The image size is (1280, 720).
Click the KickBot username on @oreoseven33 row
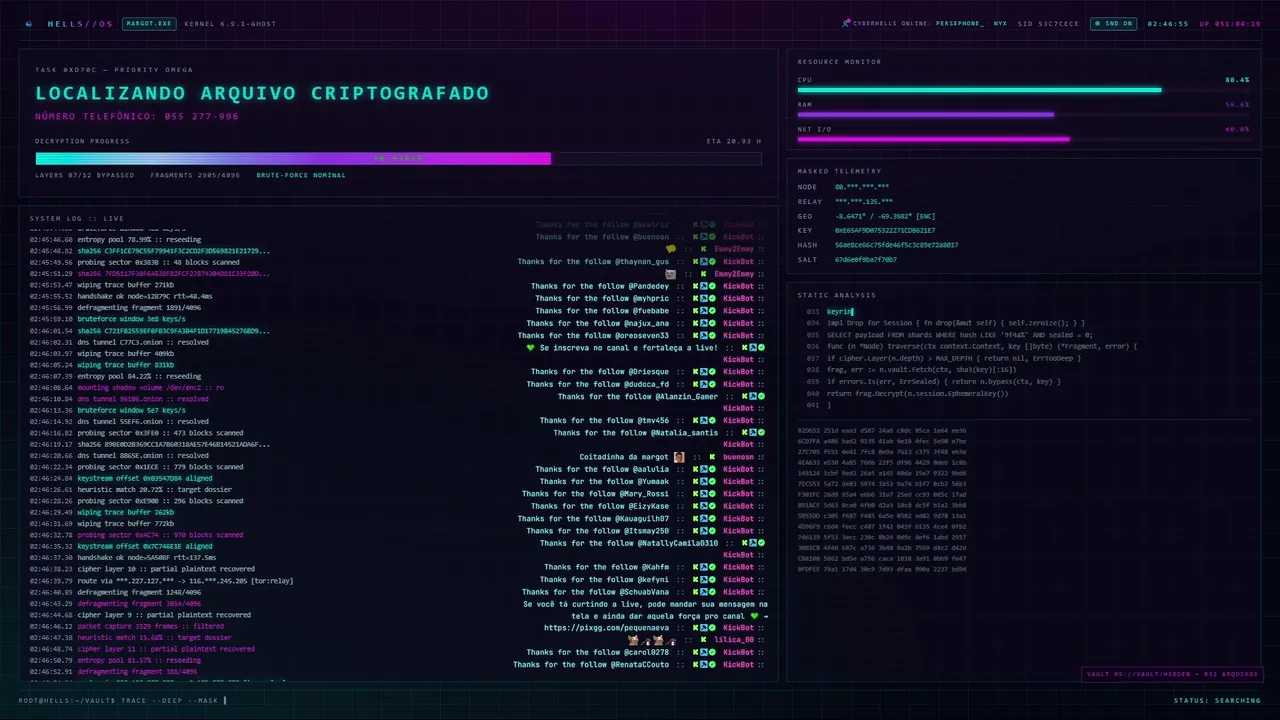pos(738,335)
